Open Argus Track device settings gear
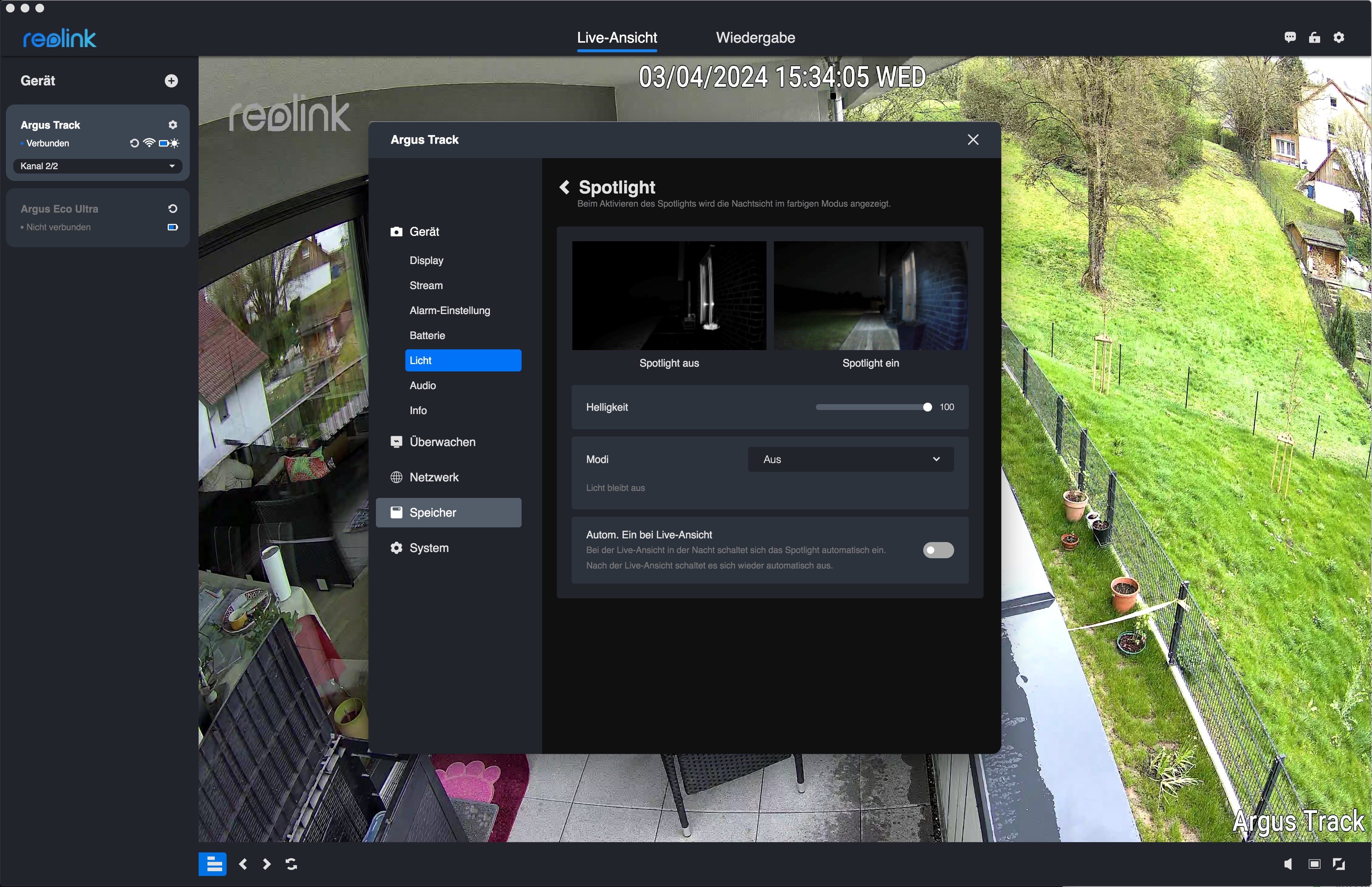The height and width of the screenshot is (887, 1372). pos(172,125)
